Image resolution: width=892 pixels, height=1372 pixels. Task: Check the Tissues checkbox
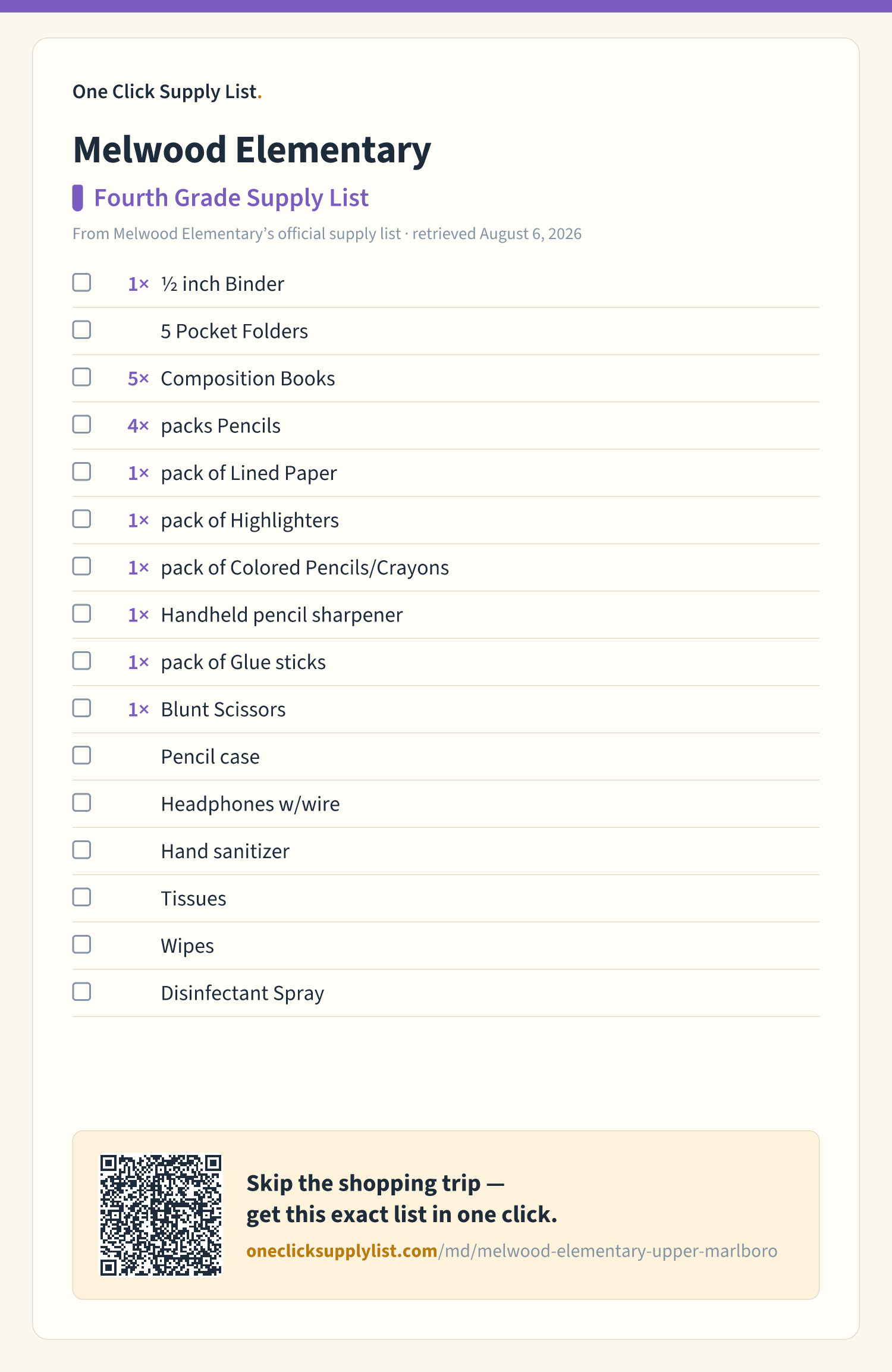pyautogui.click(x=81, y=897)
